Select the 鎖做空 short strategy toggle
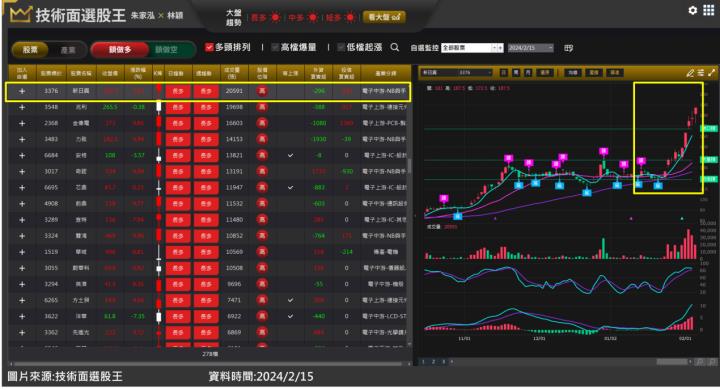720x390 pixels. pyautogui.click(x=166, y=50)
